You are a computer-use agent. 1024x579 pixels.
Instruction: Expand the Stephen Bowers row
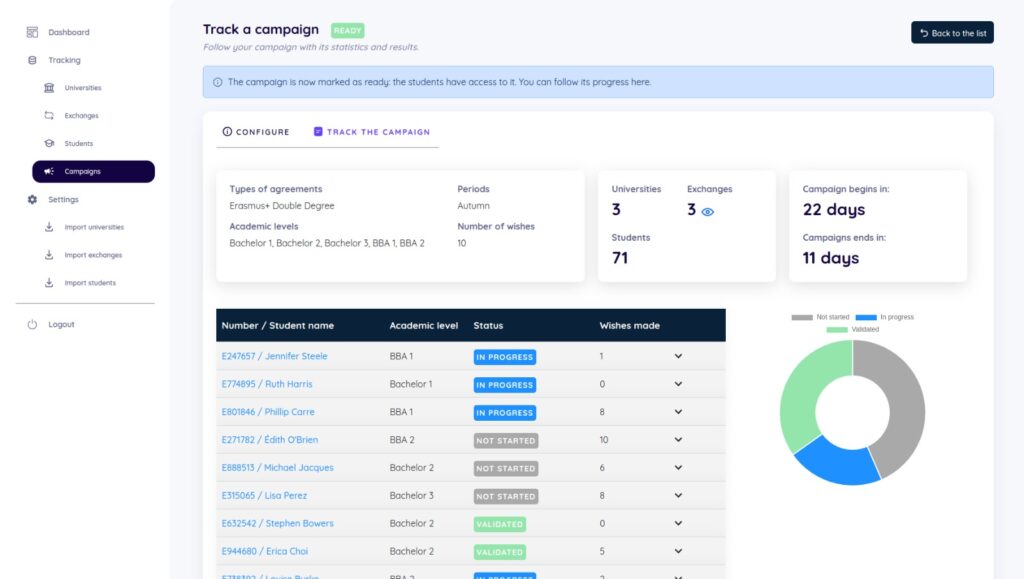[x=679, y=523]
